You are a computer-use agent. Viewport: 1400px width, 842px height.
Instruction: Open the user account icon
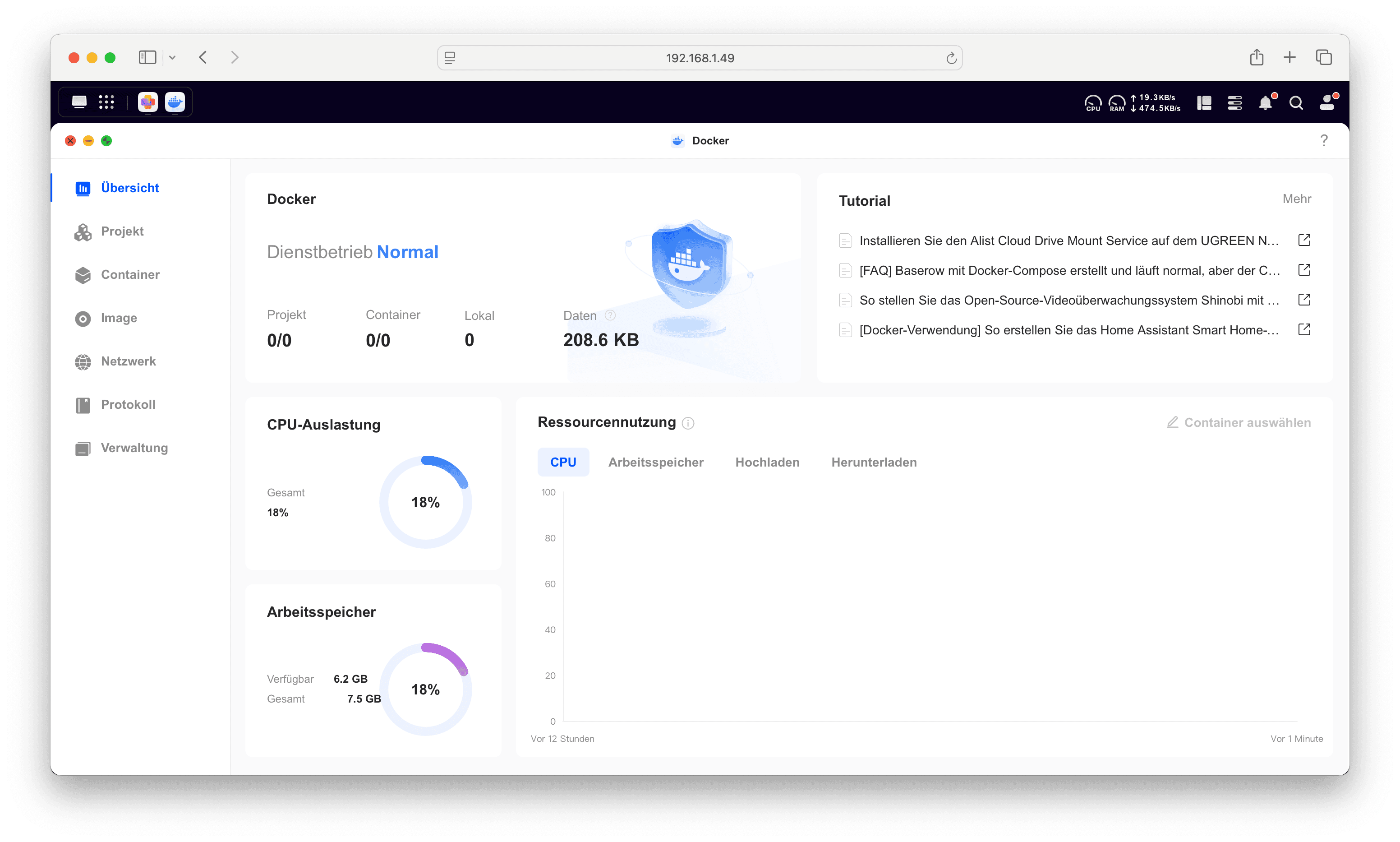tap(1326, 103)
